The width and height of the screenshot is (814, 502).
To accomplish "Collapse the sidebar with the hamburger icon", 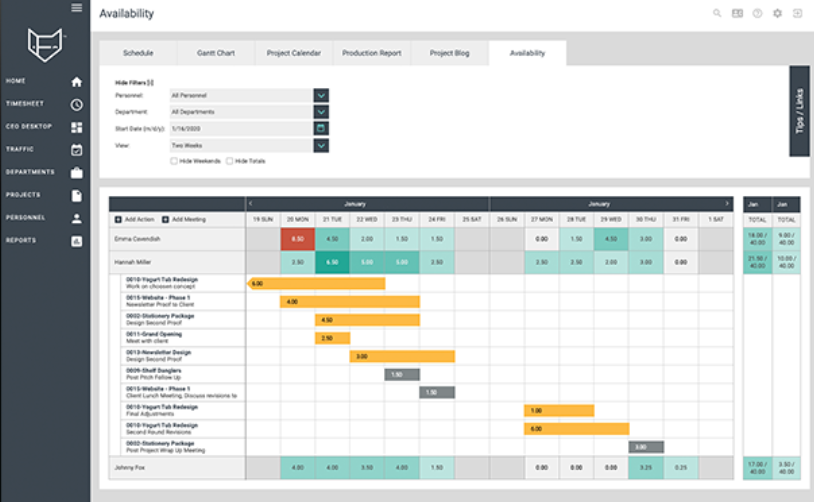I will click(77, 8).
